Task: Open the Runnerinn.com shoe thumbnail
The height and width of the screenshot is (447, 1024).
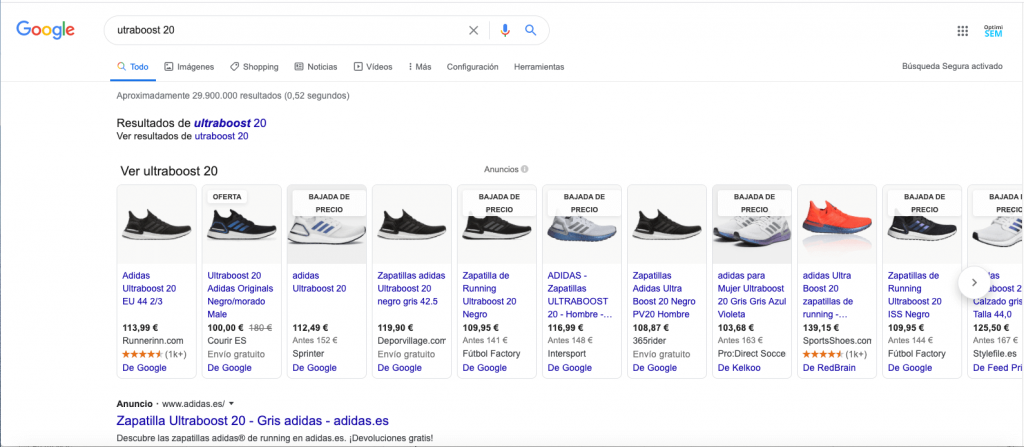Action: (x=157, y=224)
